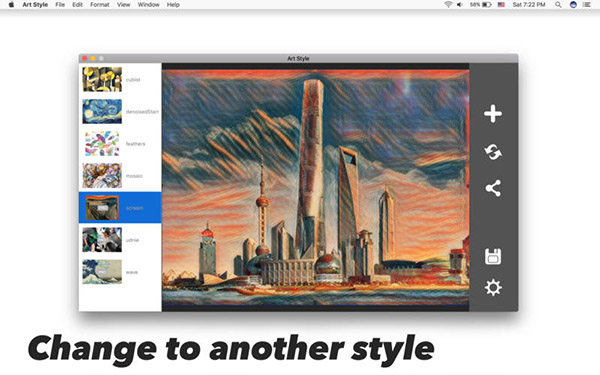The width and height of the screenshot is (600, 375).
Task: Open Notification Center list icon
Action: click(587, 5)
